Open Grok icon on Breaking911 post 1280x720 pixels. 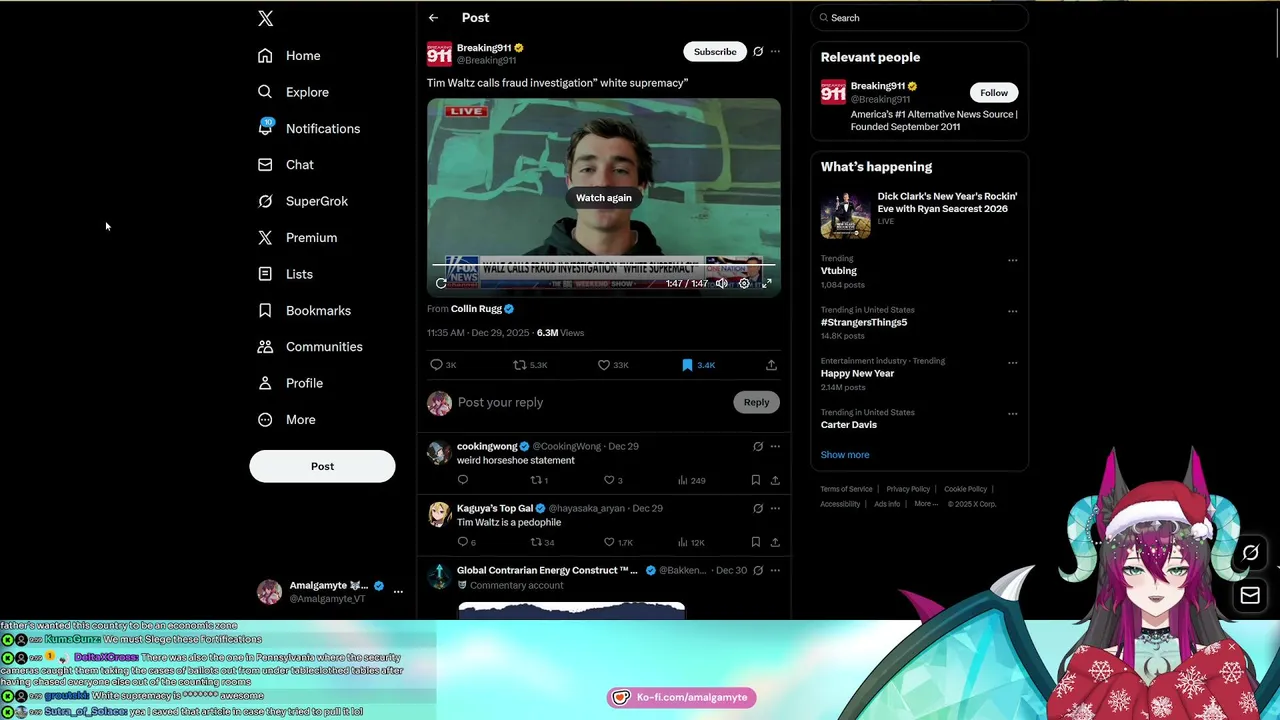click(758, 52)
